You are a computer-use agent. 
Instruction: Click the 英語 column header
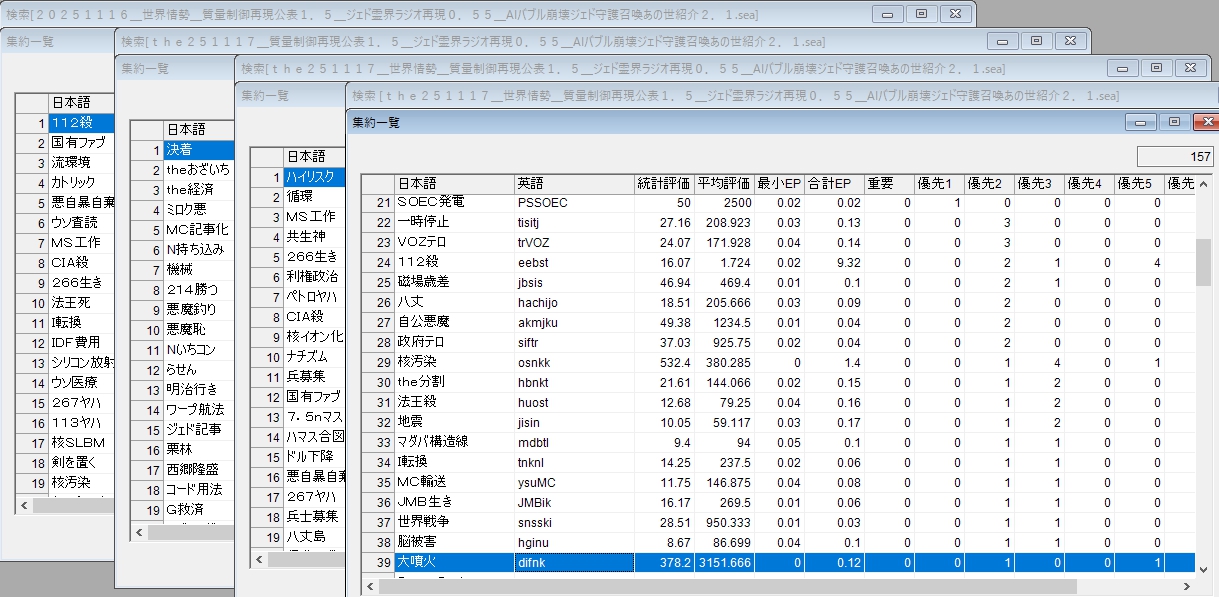(574, 184)
